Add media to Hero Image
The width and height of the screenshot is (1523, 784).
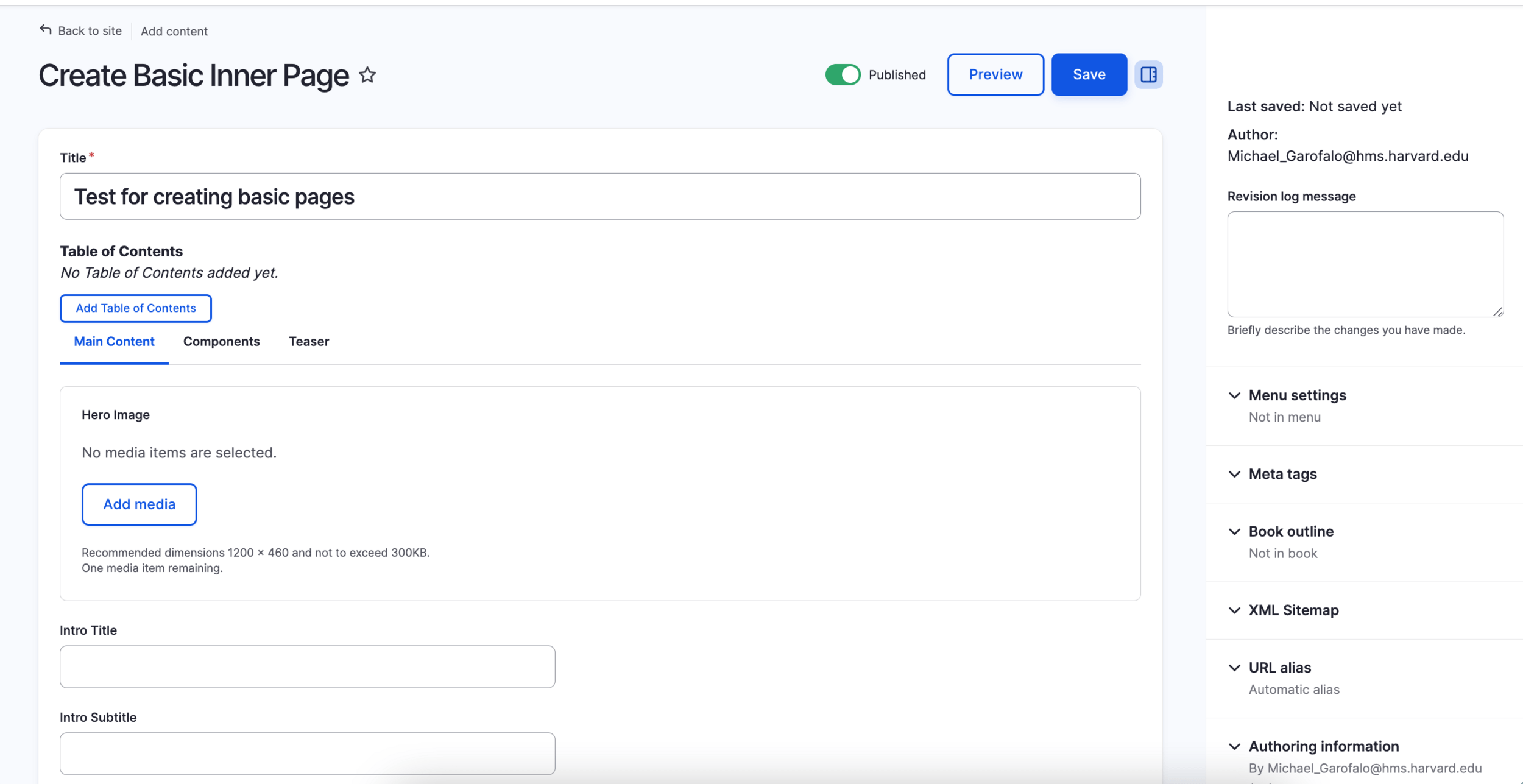coord(139,504)
